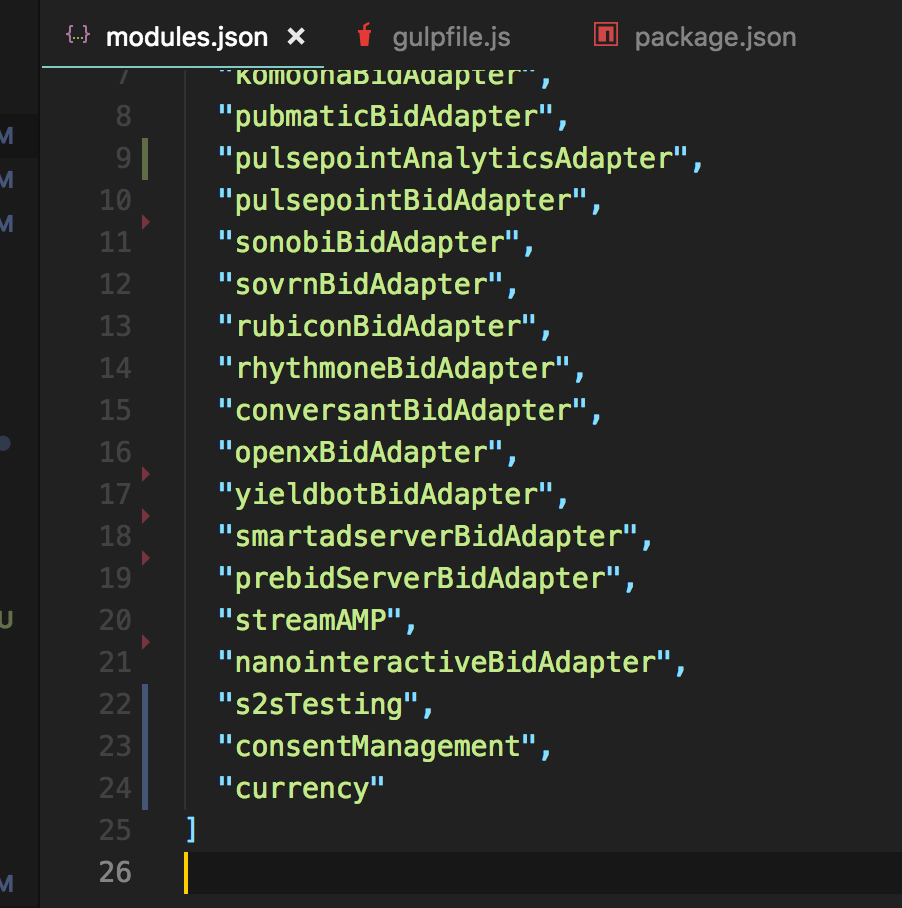Image resolution: width=902 pixels, height=908 pixels.
Task: Click "pulsepointBidAdapter" text
Action: point(402,201)
